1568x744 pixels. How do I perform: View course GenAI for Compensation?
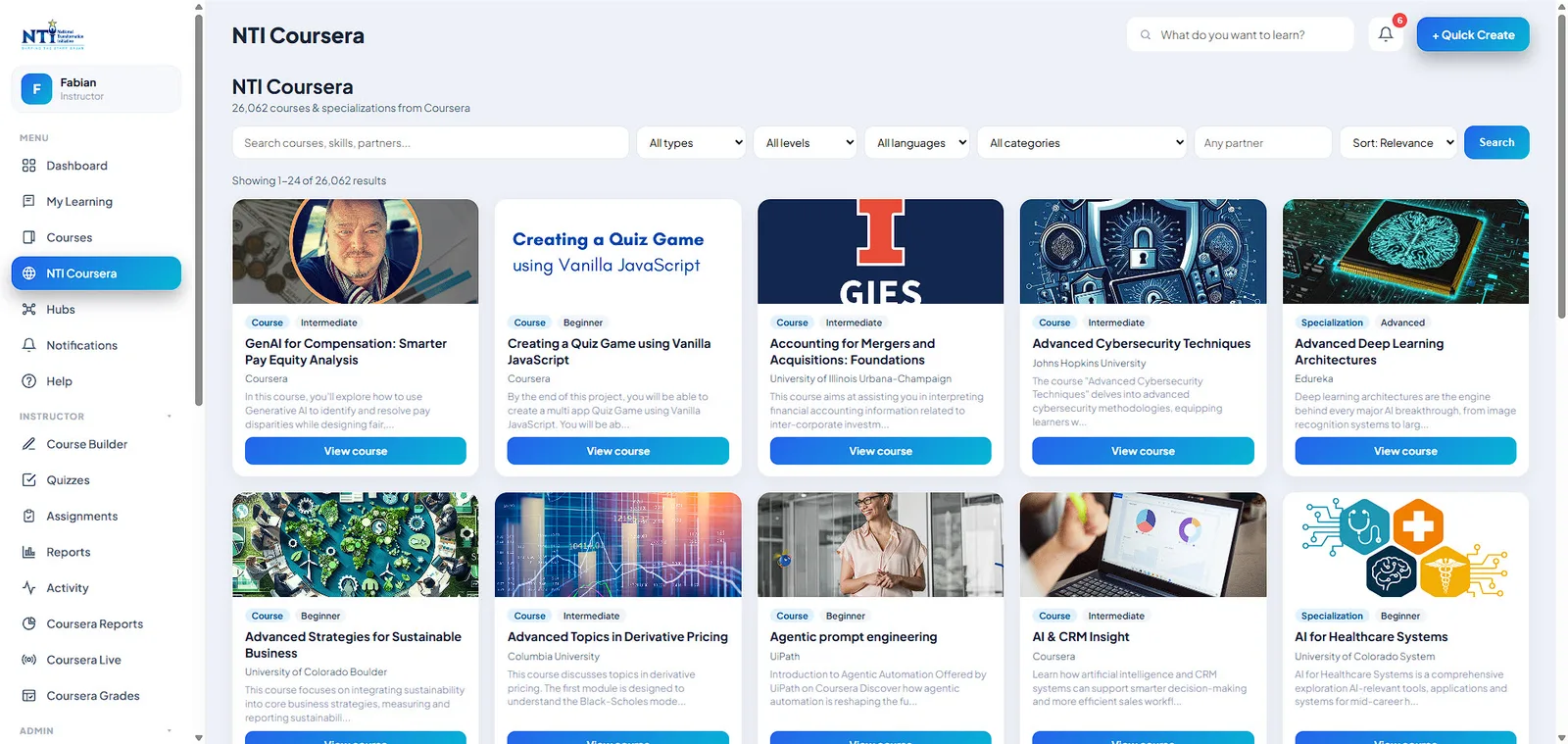pyautogui.click(x=356, y=451)
